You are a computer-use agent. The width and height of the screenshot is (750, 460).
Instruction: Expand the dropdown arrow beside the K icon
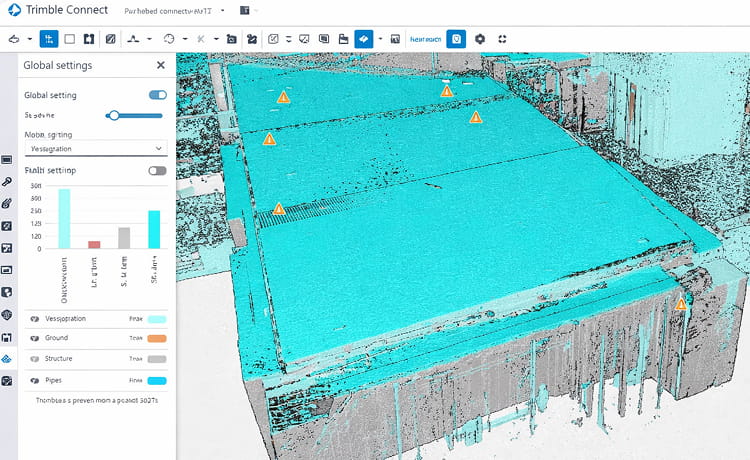click(216, 39)
